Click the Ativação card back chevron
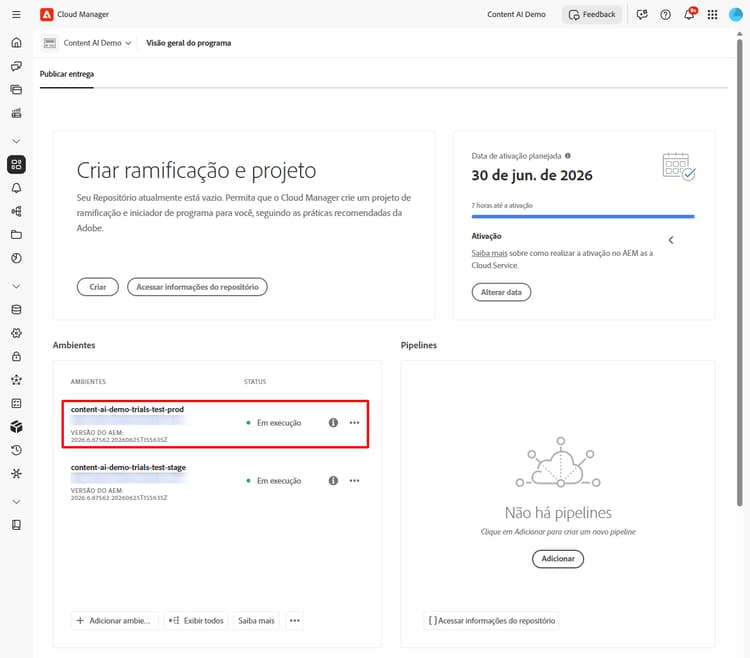This screenshot has height=658, width=750. tap(671, 240)
